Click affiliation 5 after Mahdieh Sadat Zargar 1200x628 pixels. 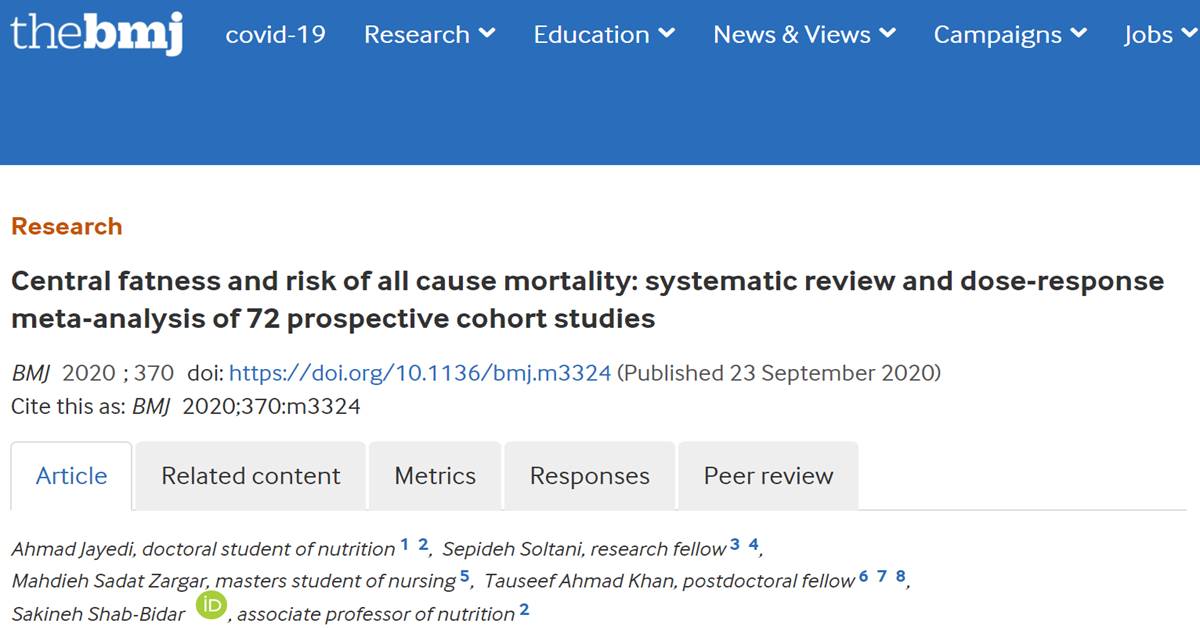464,576
